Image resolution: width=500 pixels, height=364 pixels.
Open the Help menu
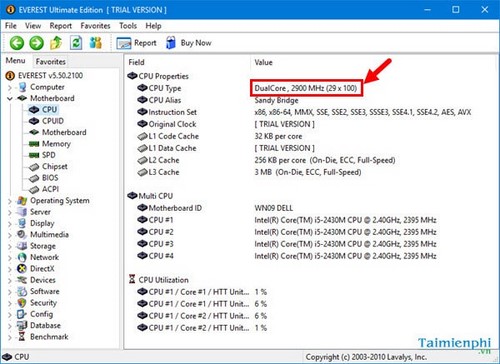[x=153, y=26]
